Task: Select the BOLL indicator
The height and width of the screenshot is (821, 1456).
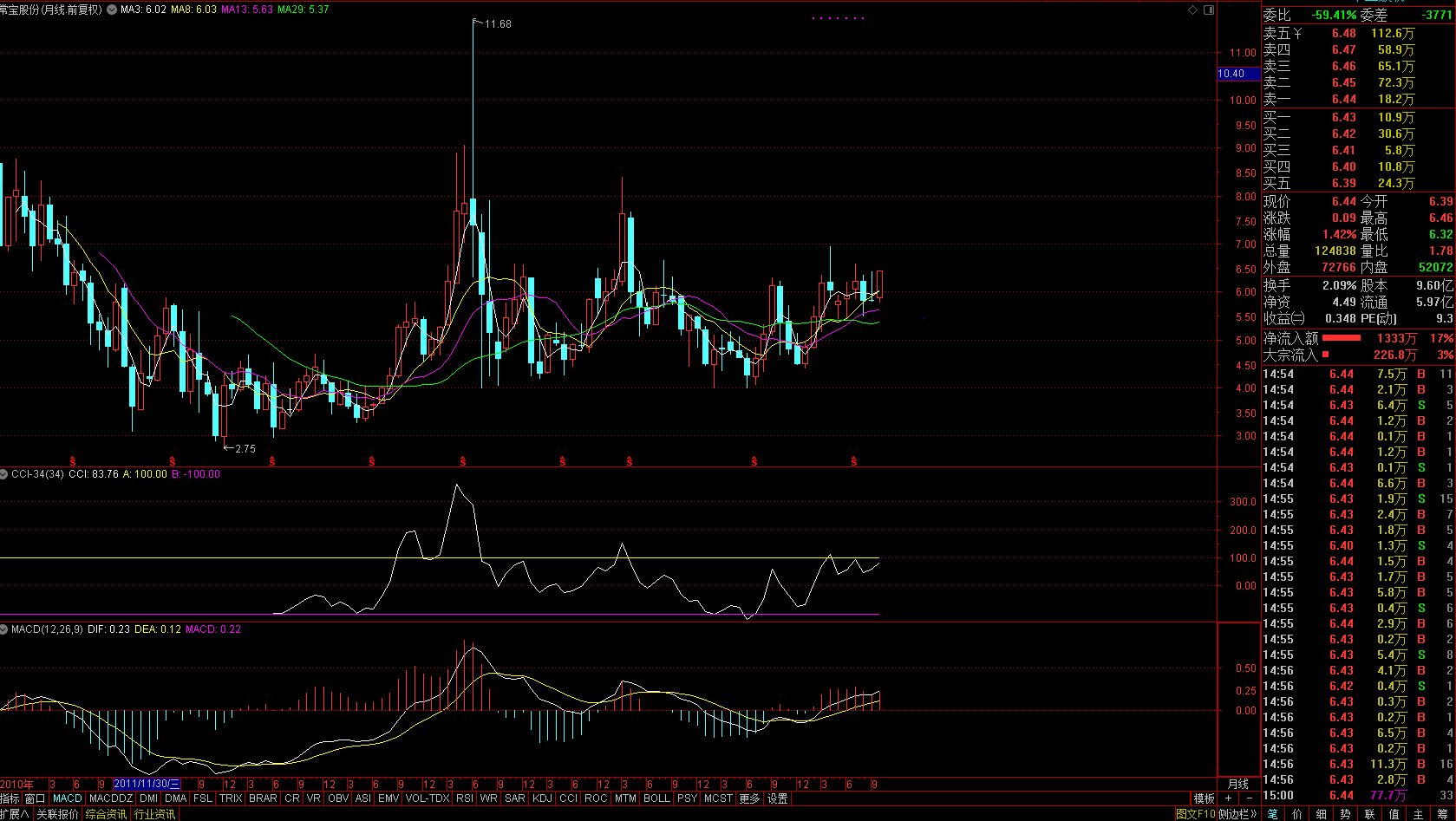Action: tap(656, 798)
